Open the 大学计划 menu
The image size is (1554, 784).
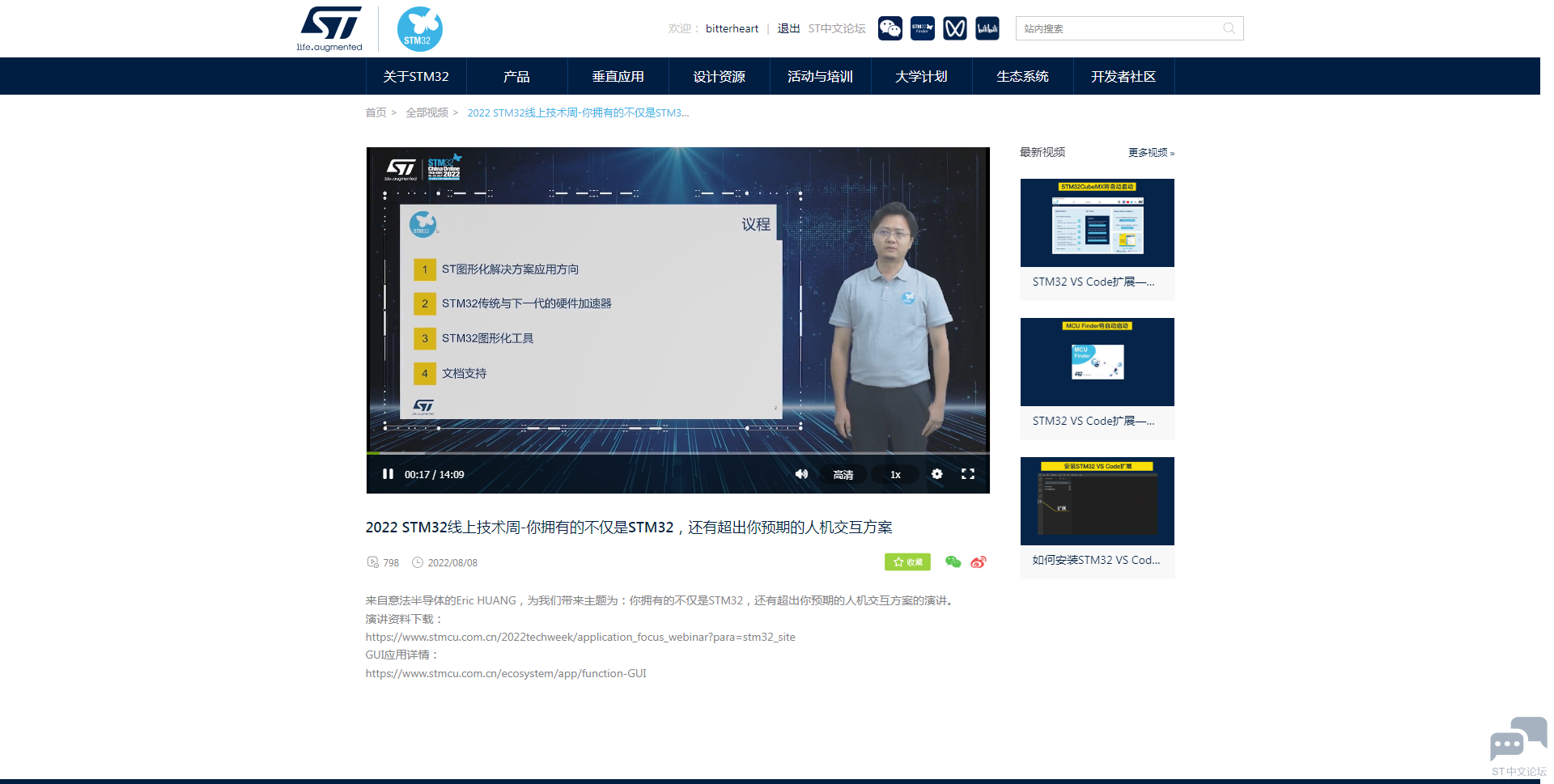tap(922, 76)
